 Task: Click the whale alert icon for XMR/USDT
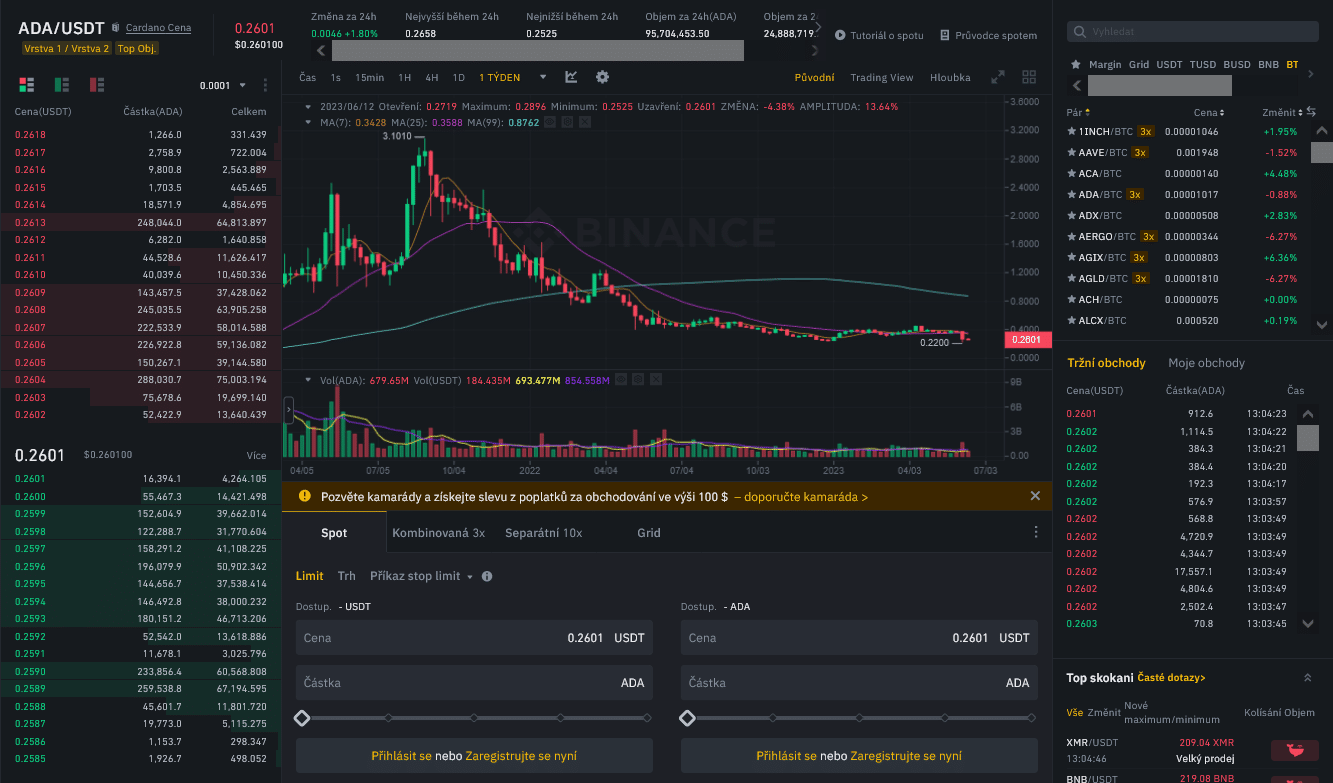click(1294, 751)
